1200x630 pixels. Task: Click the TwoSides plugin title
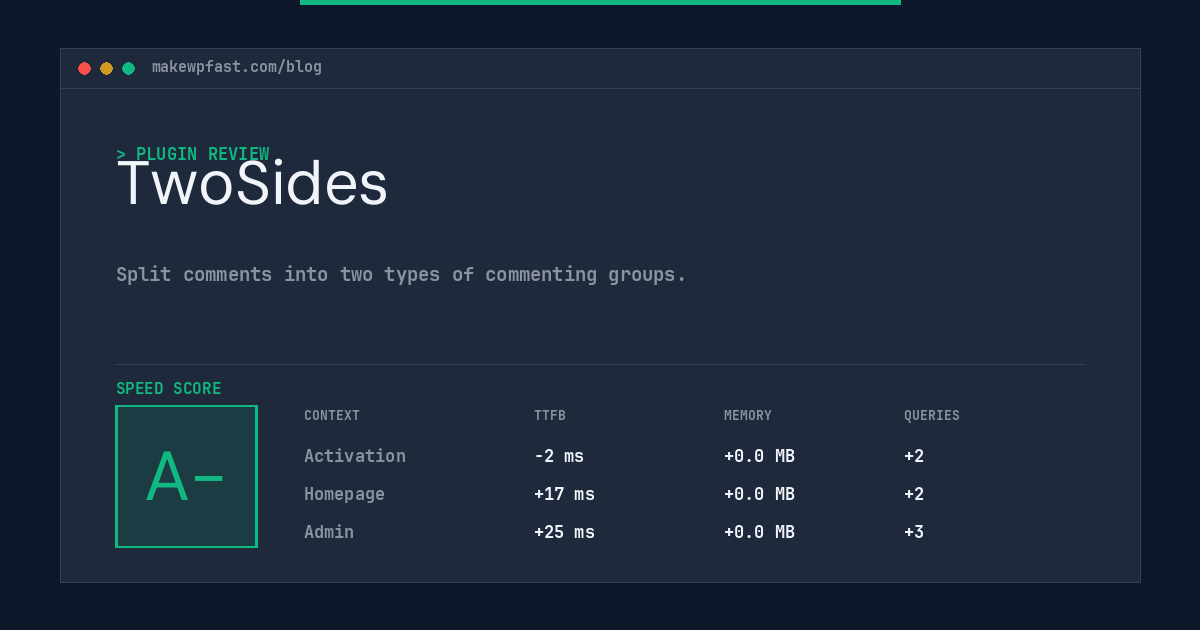coord(252,184)
